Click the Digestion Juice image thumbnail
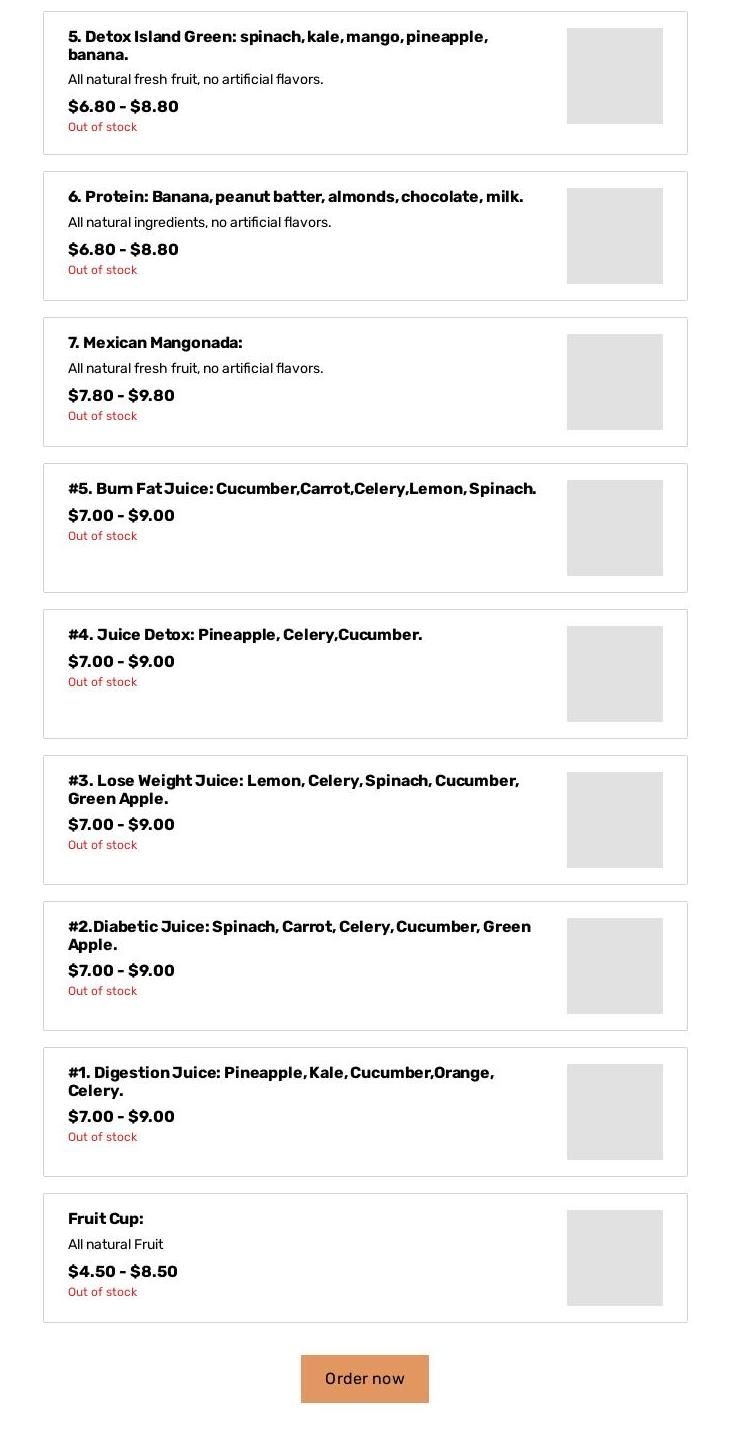 614,1112
